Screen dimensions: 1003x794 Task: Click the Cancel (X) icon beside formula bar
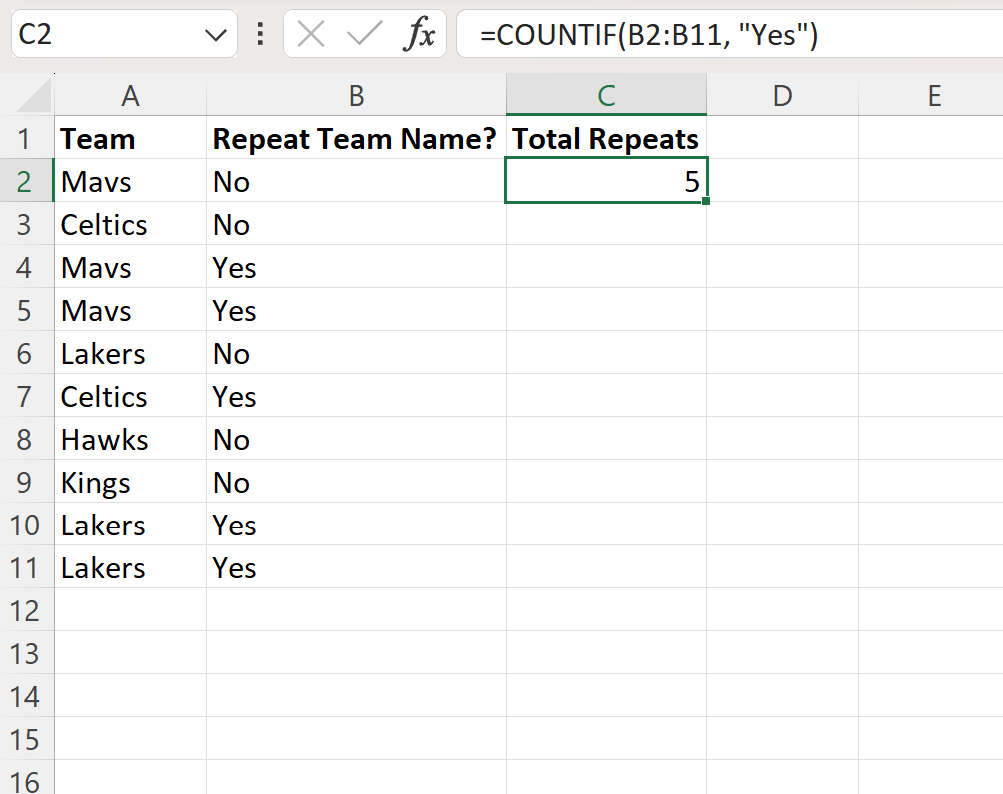(x=310, y=34)
